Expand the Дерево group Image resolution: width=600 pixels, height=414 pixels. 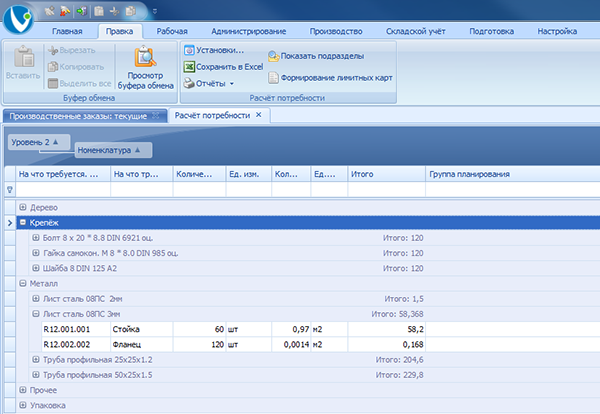click(23, 207)
